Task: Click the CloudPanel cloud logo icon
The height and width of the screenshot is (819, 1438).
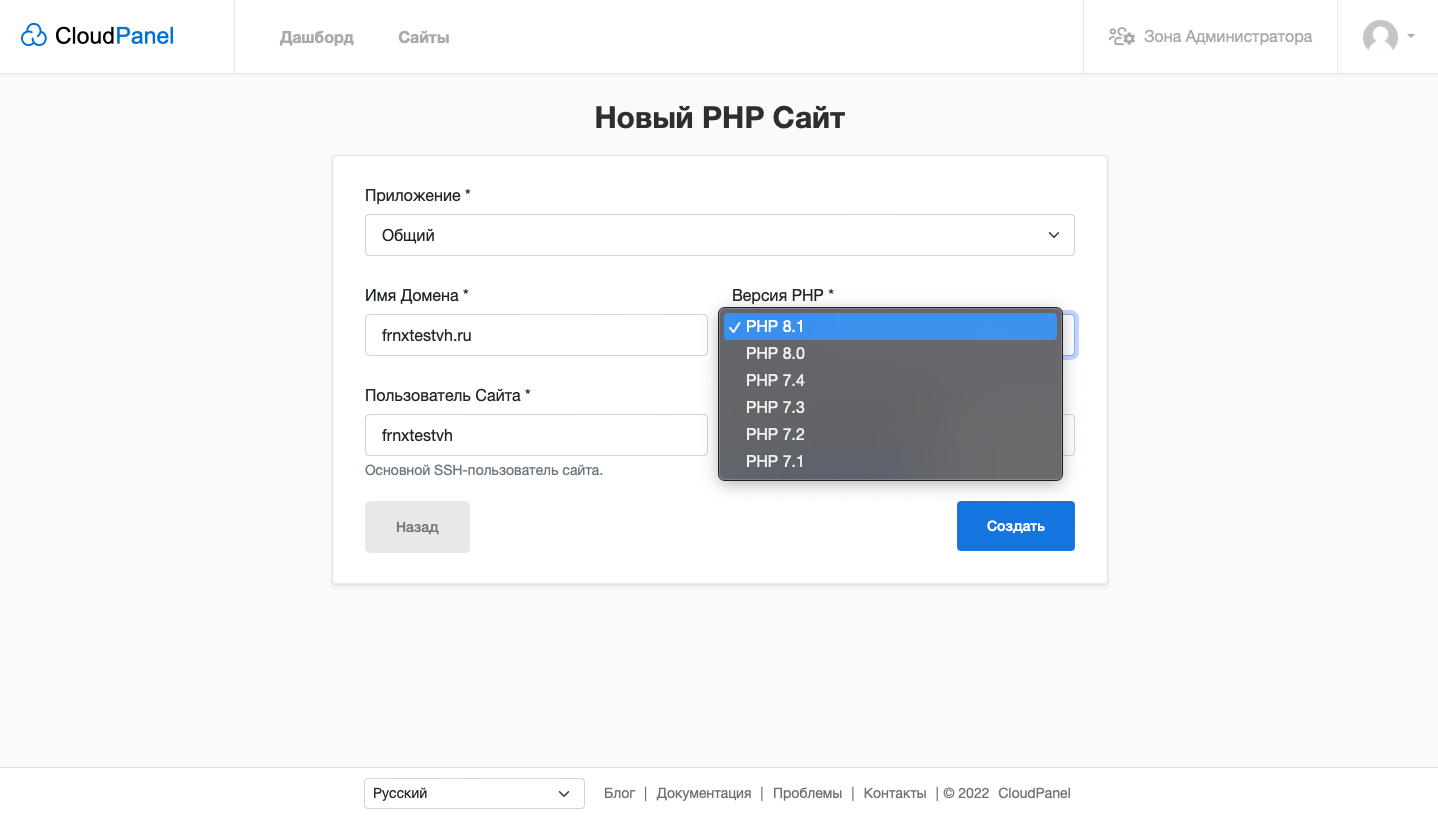Action: click(34, 36)
